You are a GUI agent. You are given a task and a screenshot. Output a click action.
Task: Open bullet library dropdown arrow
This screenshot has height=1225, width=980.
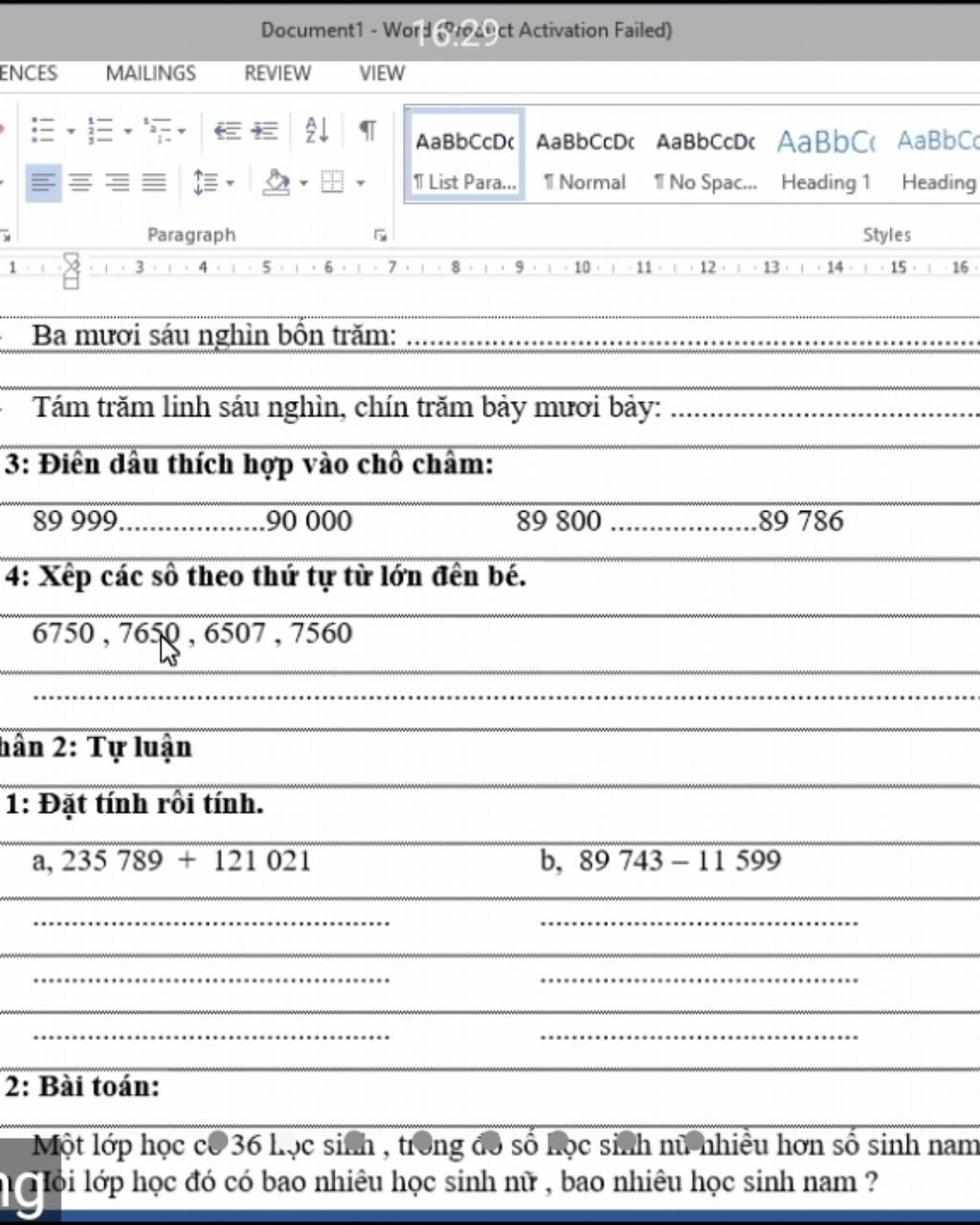tap(71, 130)
